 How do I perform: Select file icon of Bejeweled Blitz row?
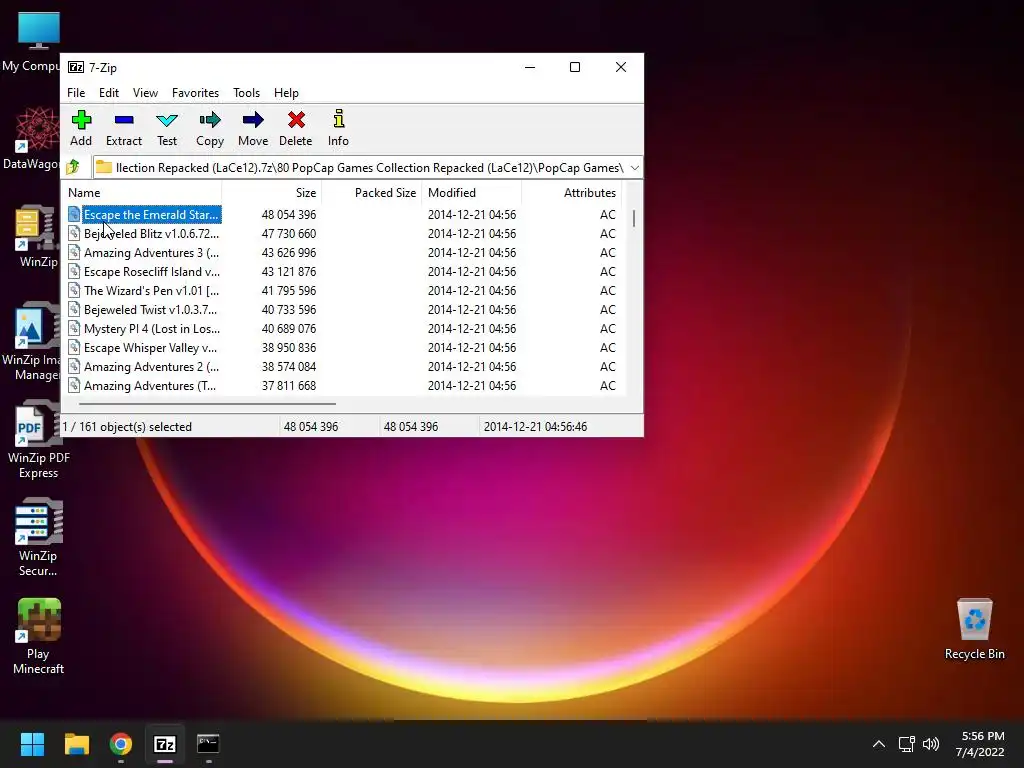[x=74, y=234]
